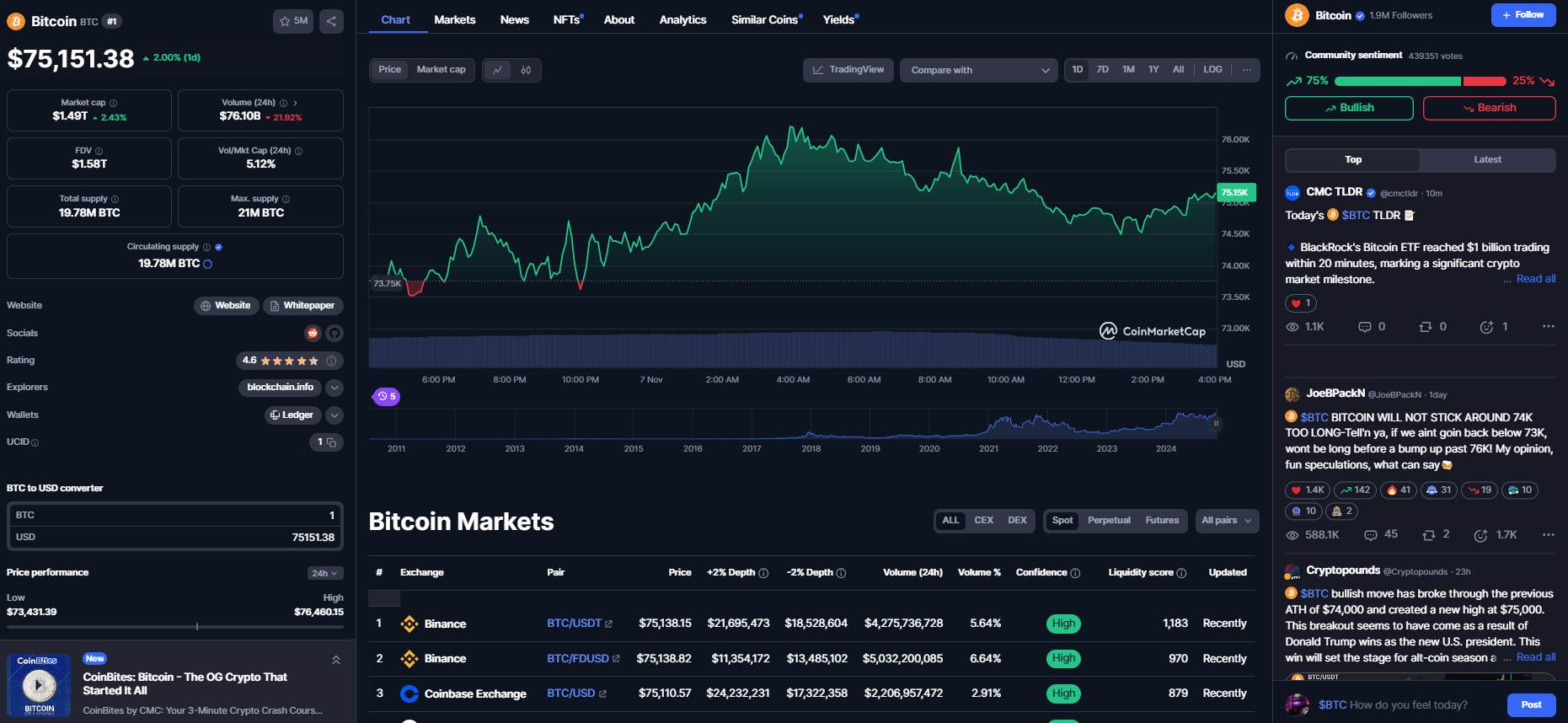Image resolution: width=1568 pixels, height=723 pixels.
Task: Click the chart events badge showing 5
Action: pyautogui.click(x=387, y=396)
